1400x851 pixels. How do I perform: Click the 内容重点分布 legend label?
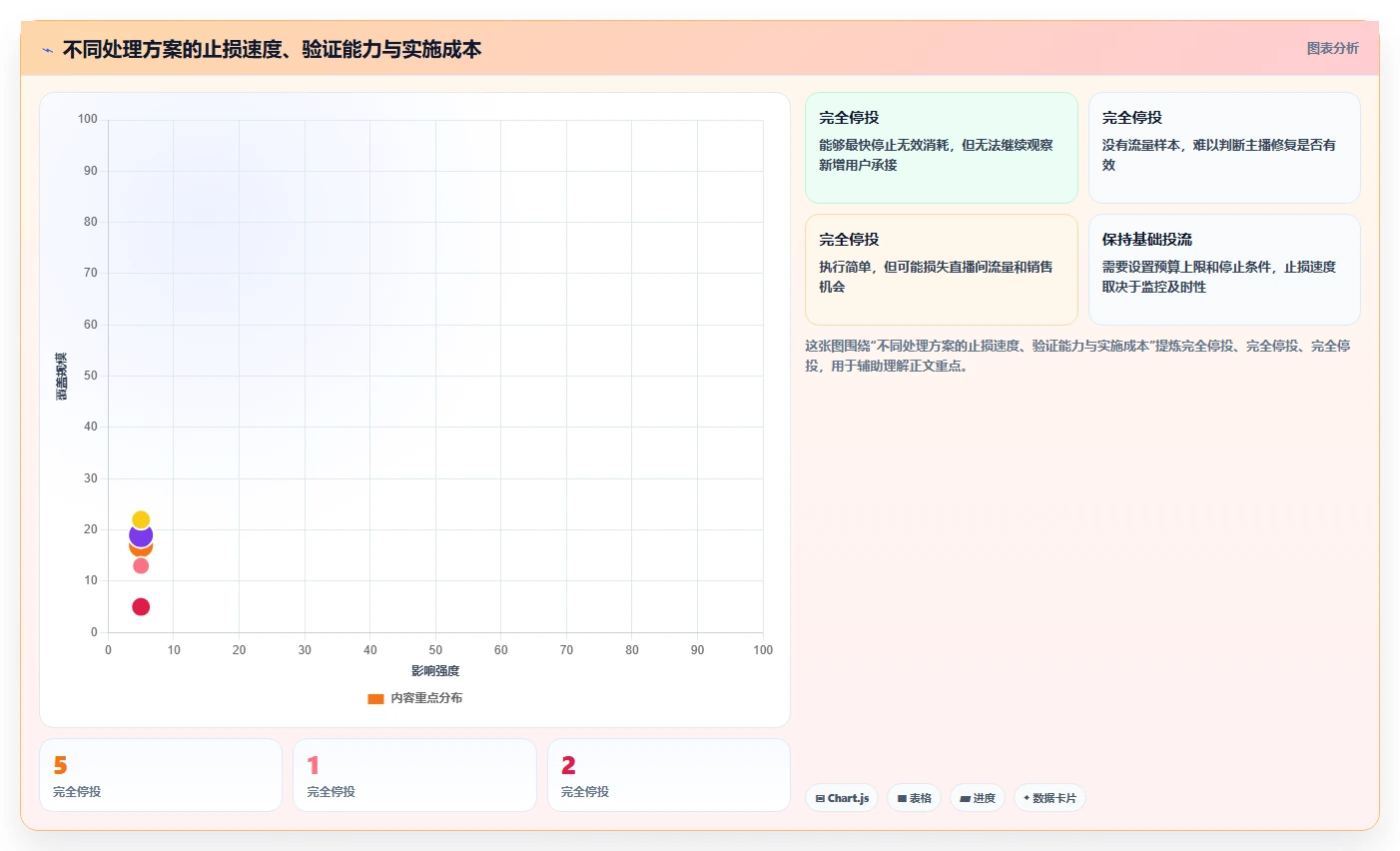[426, 698]
